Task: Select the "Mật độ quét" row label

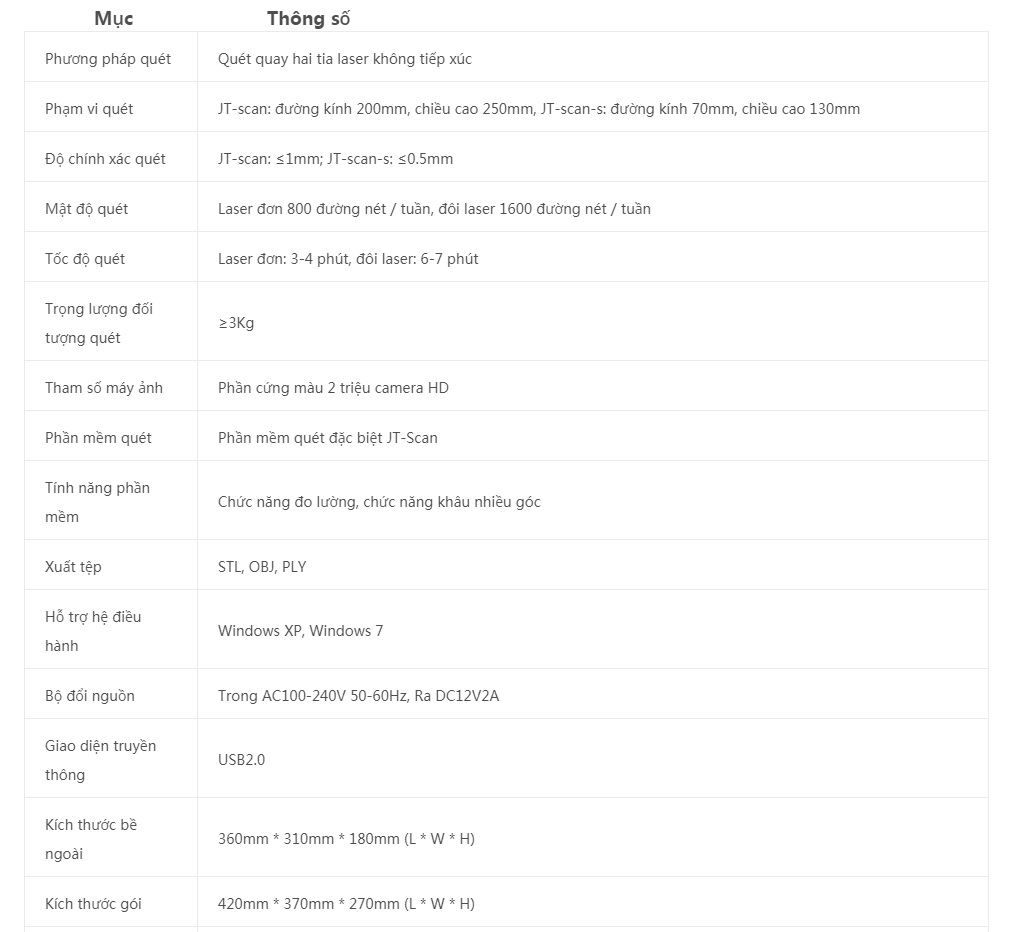Action: coord(86,209)
